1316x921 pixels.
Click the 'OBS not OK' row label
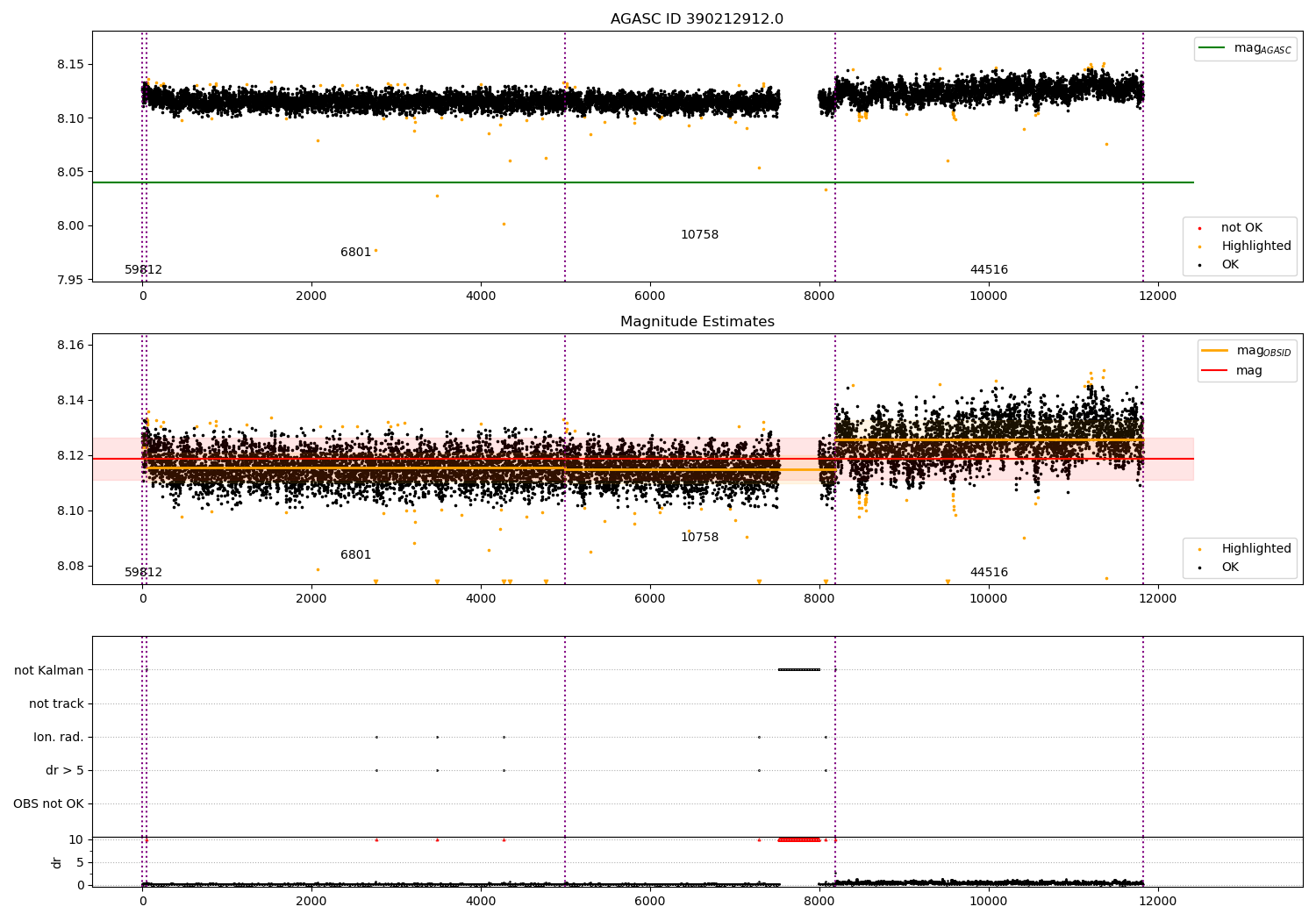48,803
